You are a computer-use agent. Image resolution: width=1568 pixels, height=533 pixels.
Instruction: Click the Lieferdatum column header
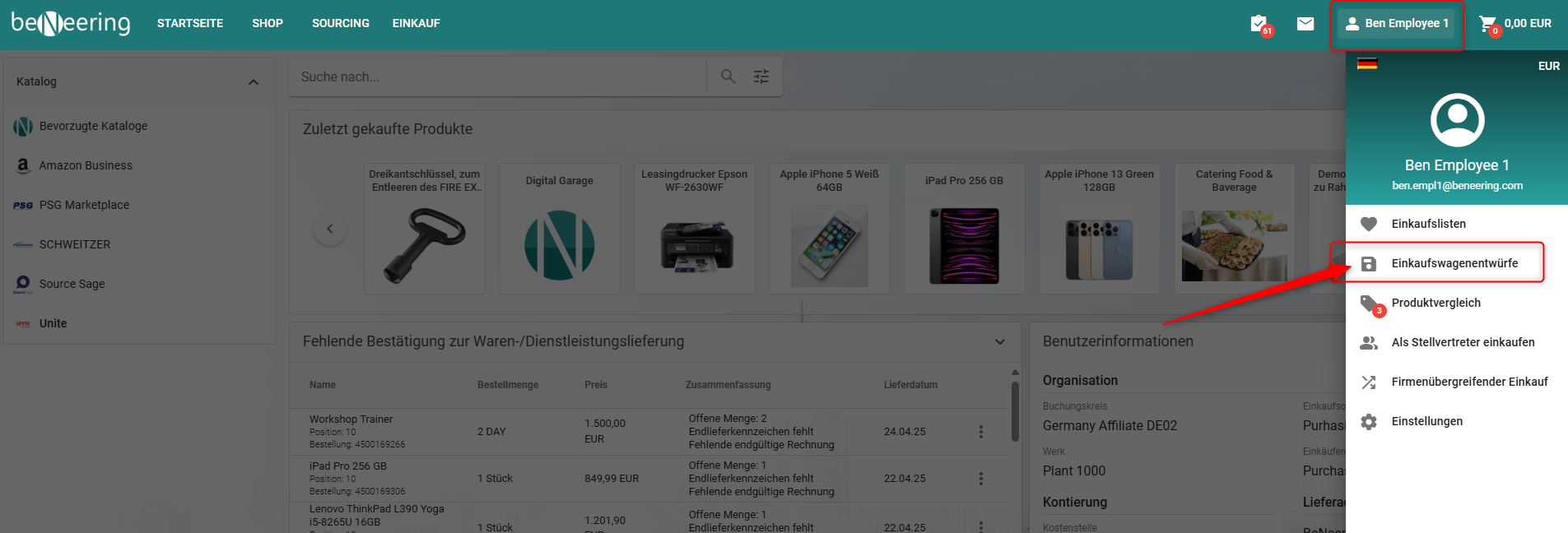tap(910, 385)
